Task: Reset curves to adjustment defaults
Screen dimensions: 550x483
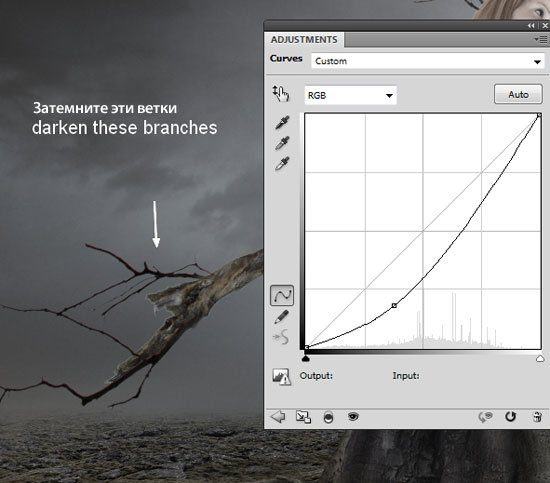Action: pyautogui.click(x=510, y=417)
